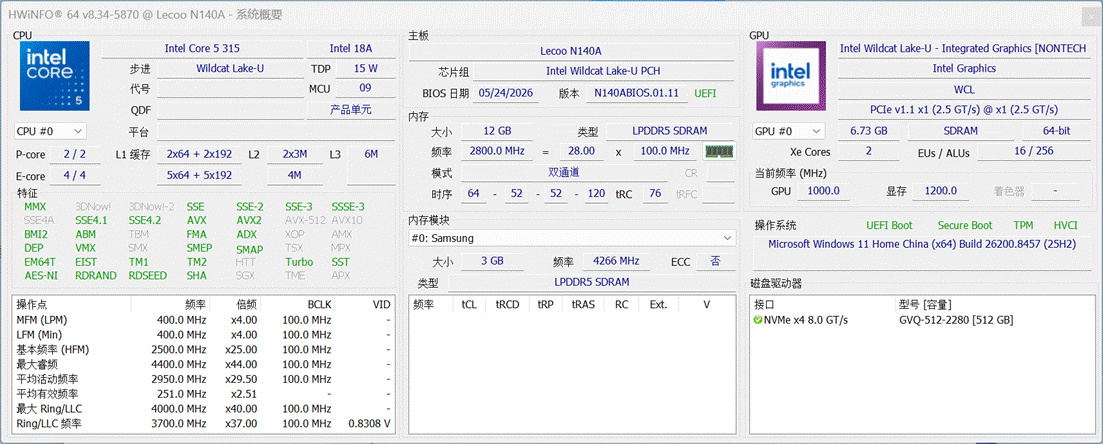Image resolution: width=1103 pixels, height=444 pixels.
Task: Click the PCIe v1.1 x1 bus field
Action: tap(964, 110)
